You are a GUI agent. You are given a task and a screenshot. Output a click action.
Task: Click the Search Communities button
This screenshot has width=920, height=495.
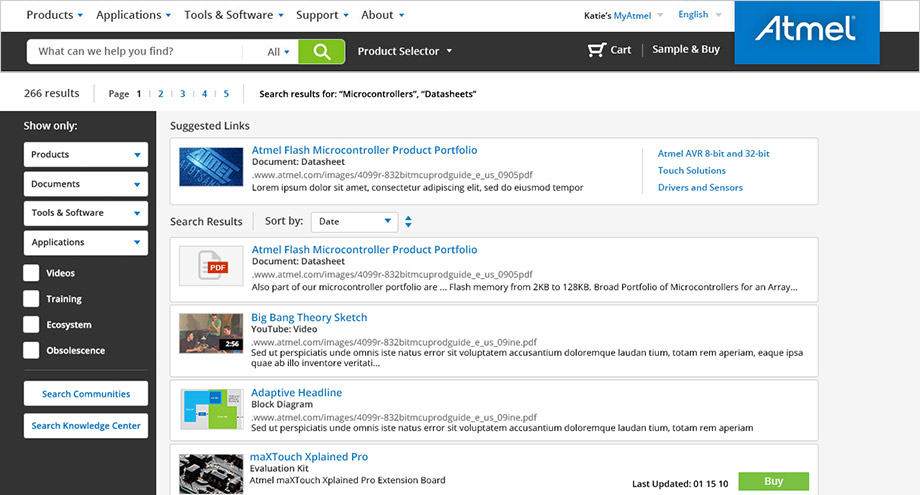(x=86, y=394)
